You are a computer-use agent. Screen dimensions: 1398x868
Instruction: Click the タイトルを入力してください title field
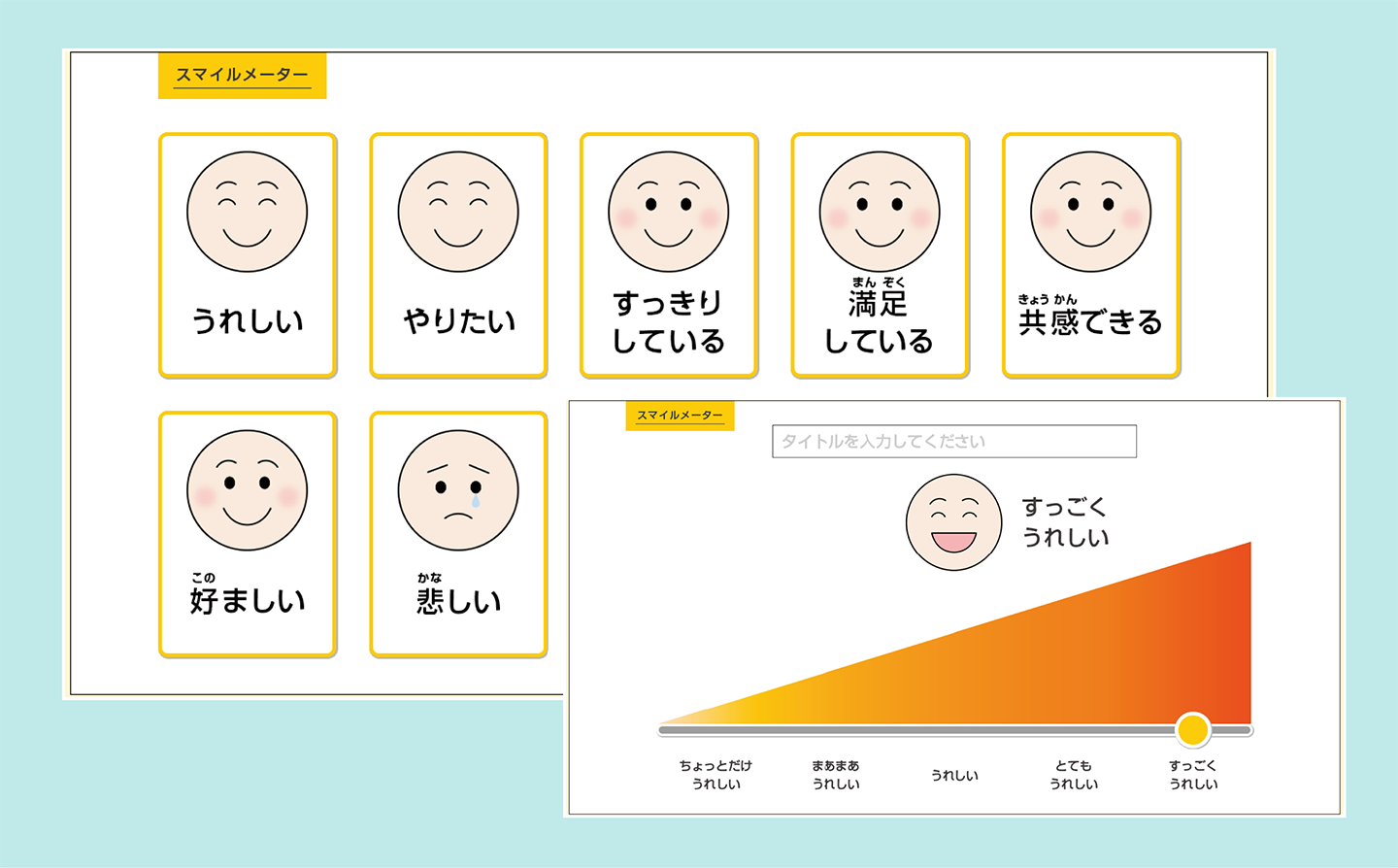953,441
